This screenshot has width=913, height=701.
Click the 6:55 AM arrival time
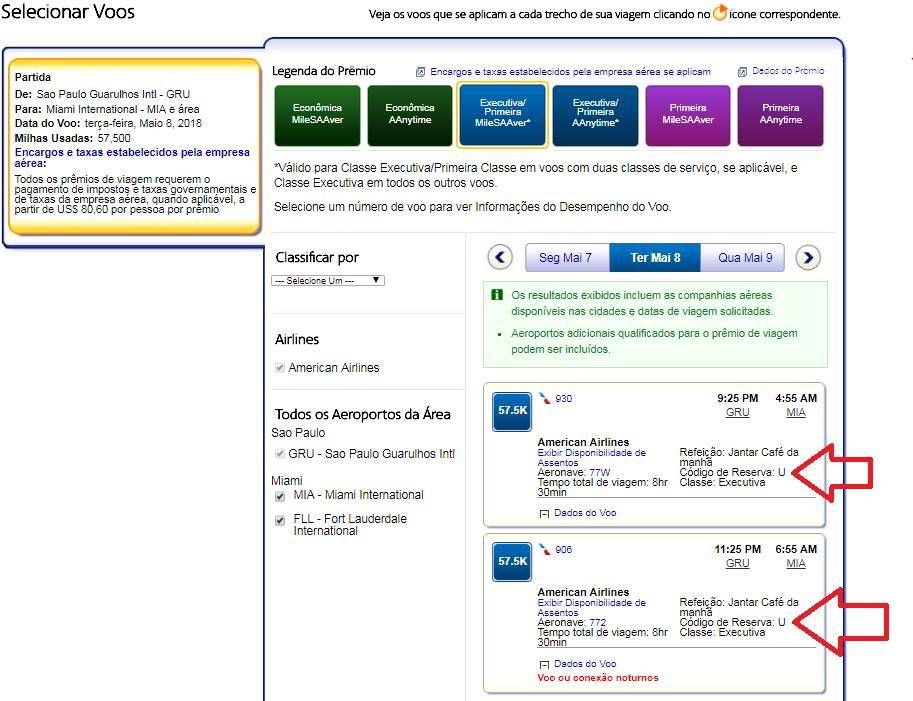coord(796,549)
